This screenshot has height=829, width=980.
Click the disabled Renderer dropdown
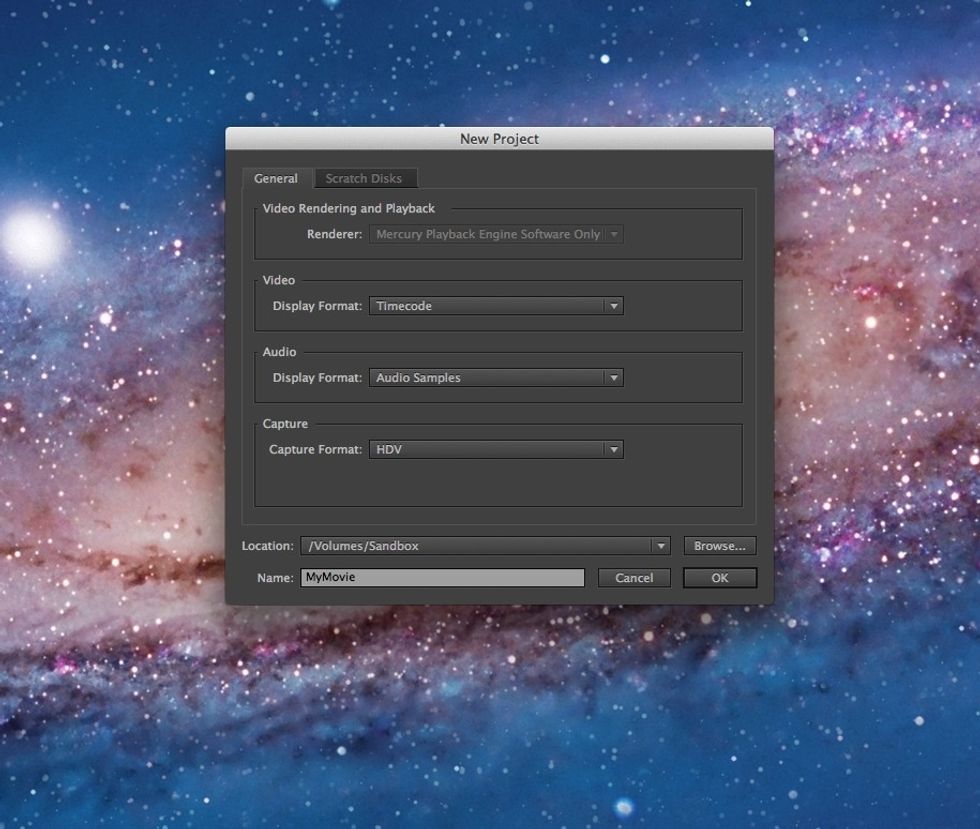[x=496, y=234]
